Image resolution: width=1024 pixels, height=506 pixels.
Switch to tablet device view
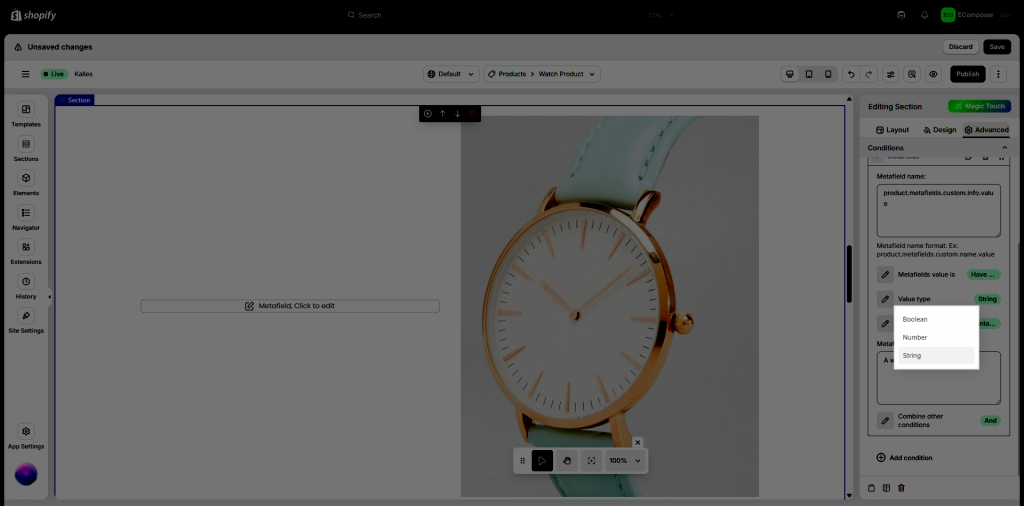[x=809, y=74]
